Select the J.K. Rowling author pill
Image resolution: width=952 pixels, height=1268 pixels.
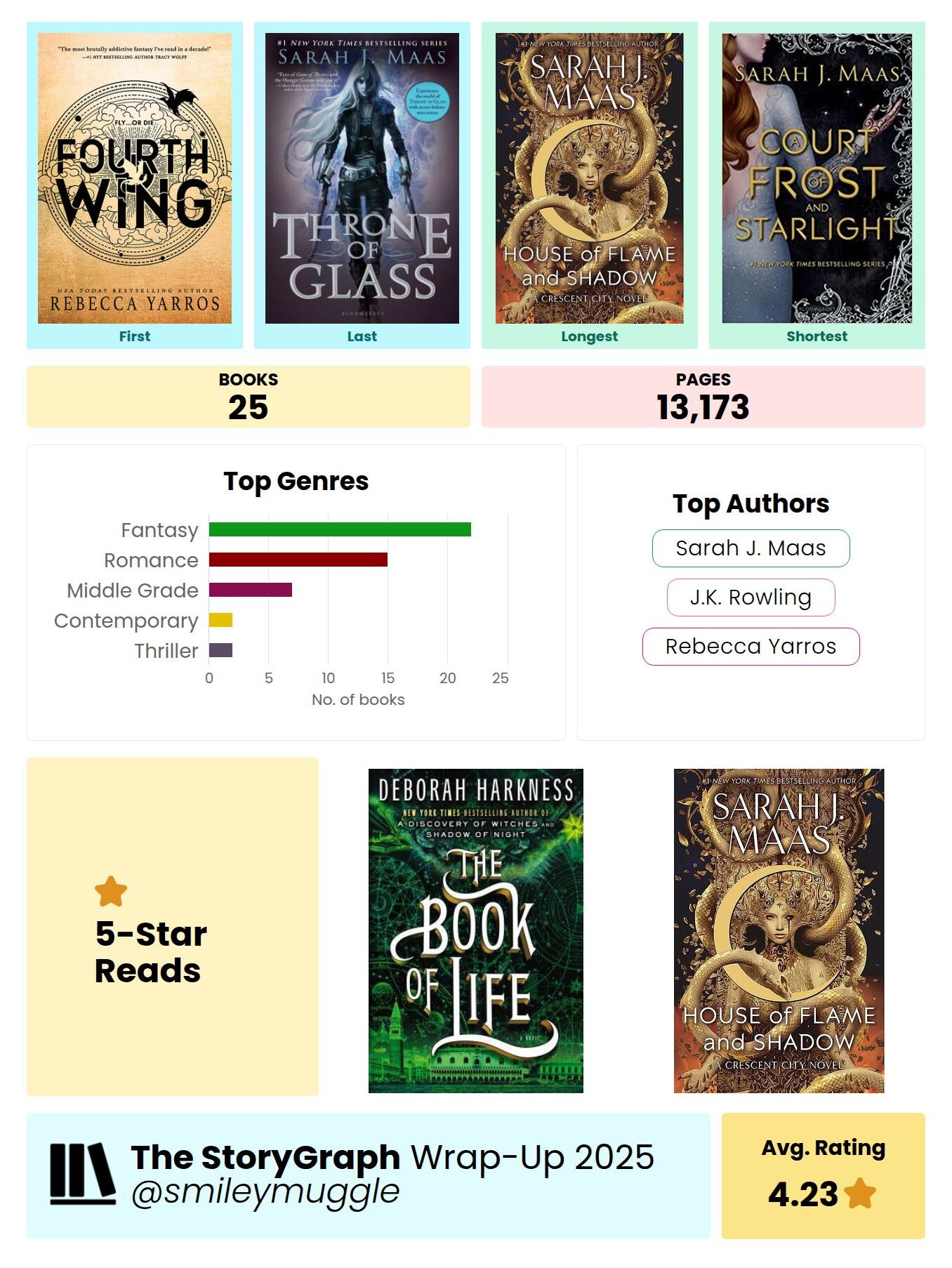(751, 597)
